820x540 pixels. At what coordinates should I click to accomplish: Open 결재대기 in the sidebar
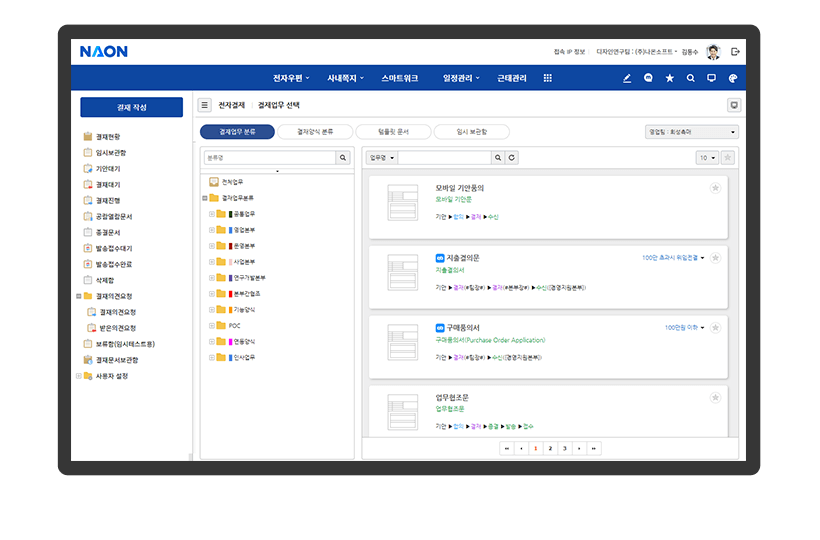pos(102,185)
